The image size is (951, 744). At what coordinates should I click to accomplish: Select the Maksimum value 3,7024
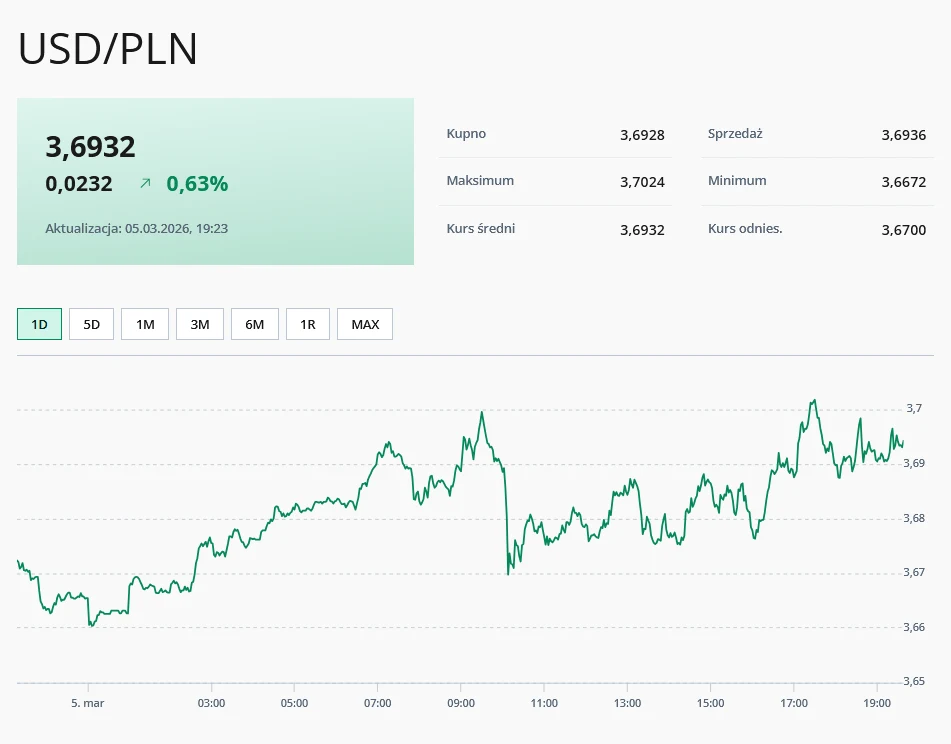(642, 181)
